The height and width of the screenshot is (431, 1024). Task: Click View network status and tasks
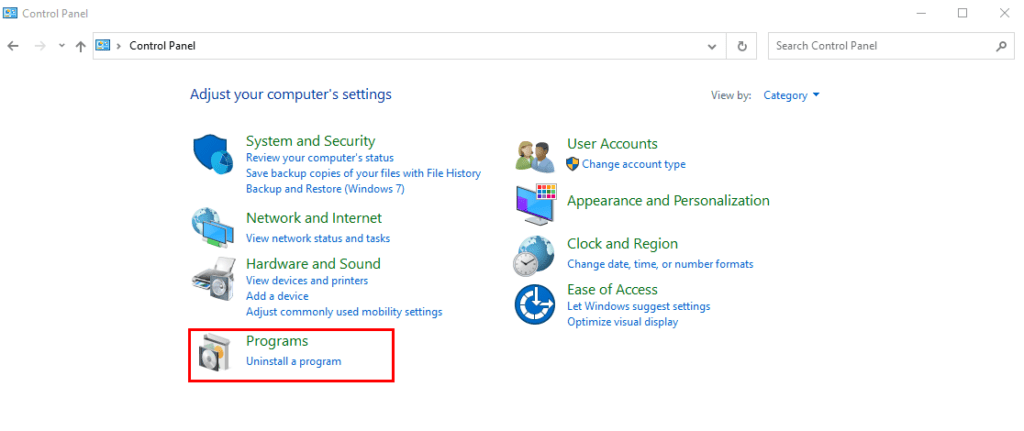coord(318,238)
